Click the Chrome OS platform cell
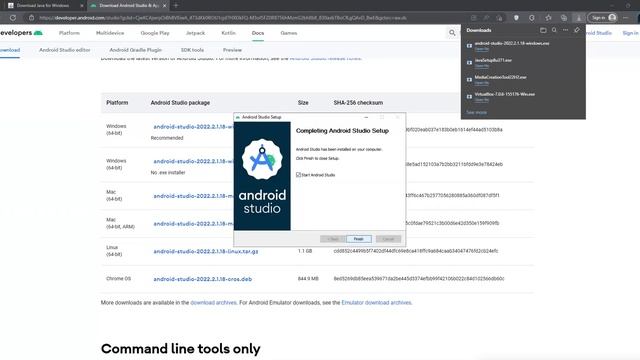640x360 pixels. (x=118, y=279)
